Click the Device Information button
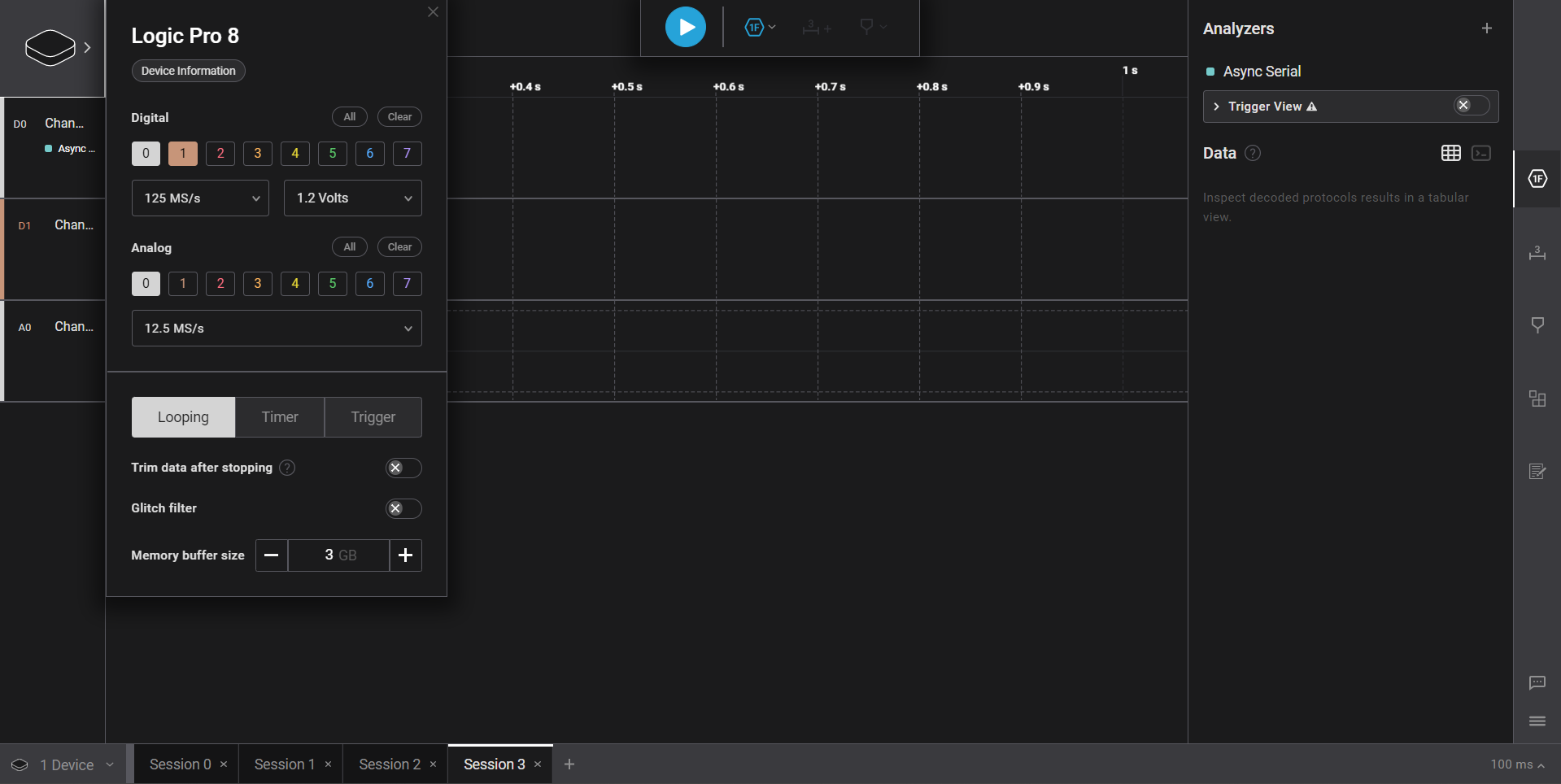 click(189, 71)
